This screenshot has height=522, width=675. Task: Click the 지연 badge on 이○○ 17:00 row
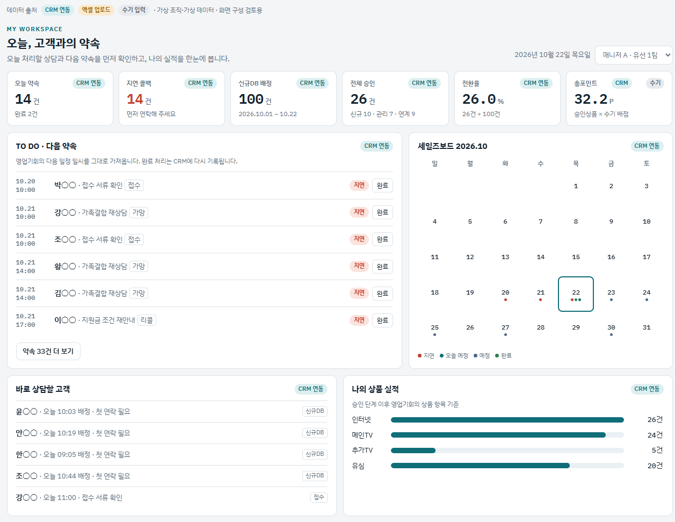pos(359,320)
